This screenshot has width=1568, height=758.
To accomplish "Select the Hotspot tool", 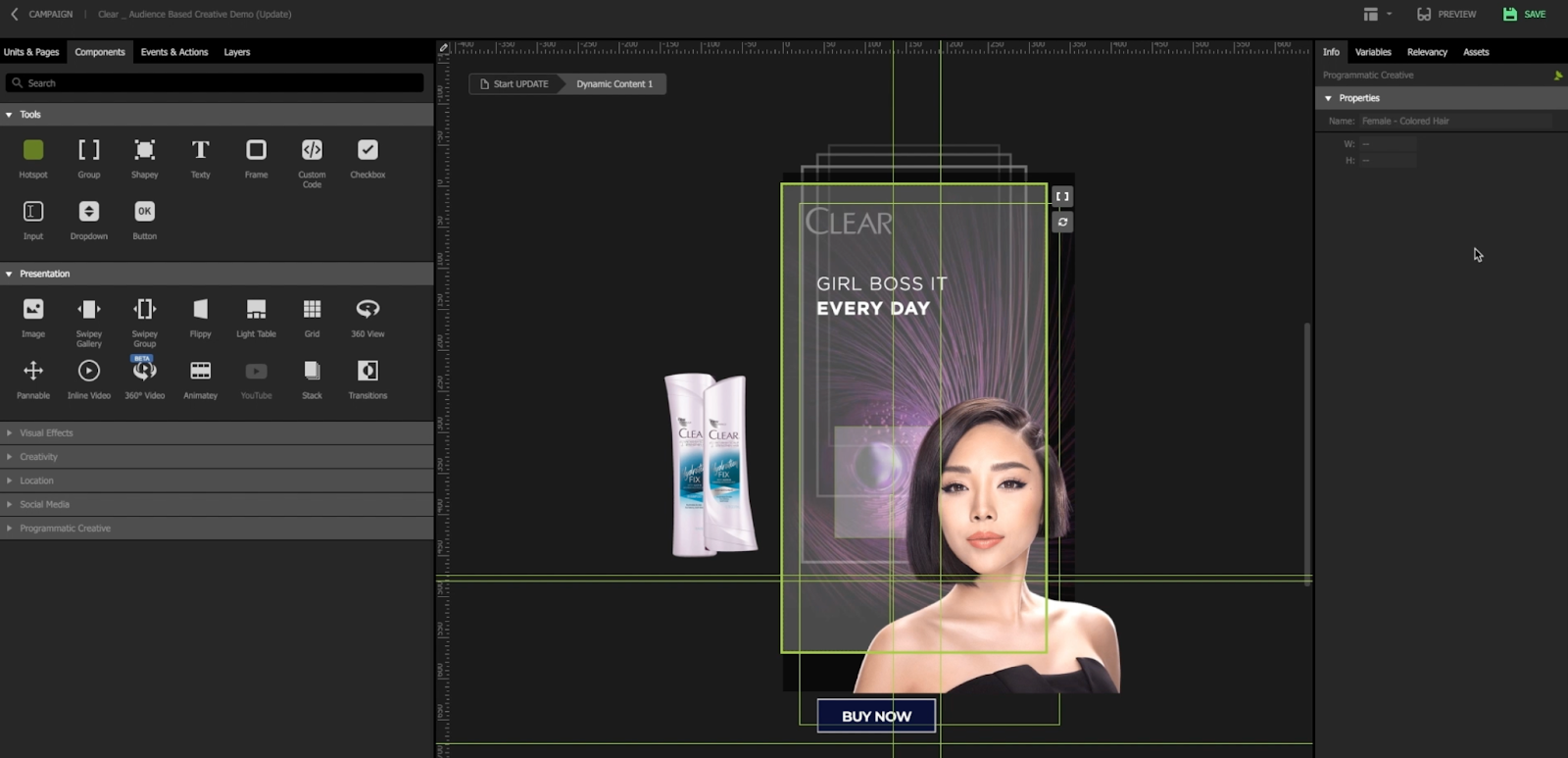I will pos(33,150).
